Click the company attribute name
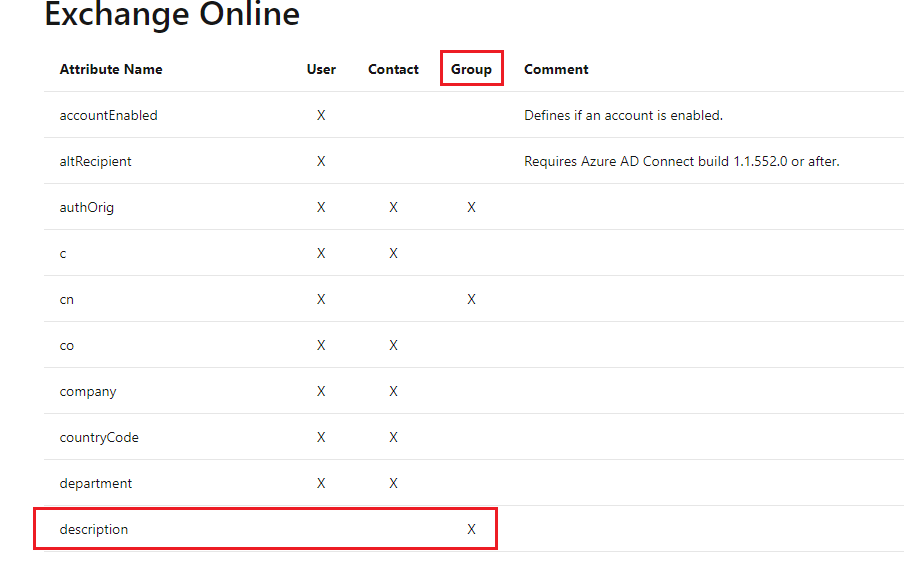 click(x=88, y=392)
